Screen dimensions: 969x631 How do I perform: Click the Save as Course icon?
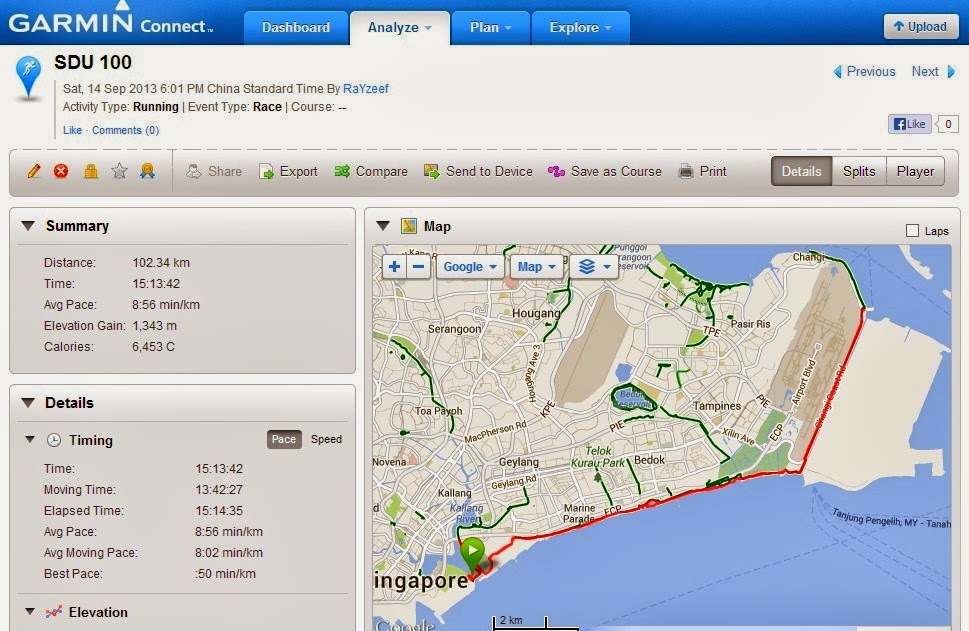click(x=556, y=171)
